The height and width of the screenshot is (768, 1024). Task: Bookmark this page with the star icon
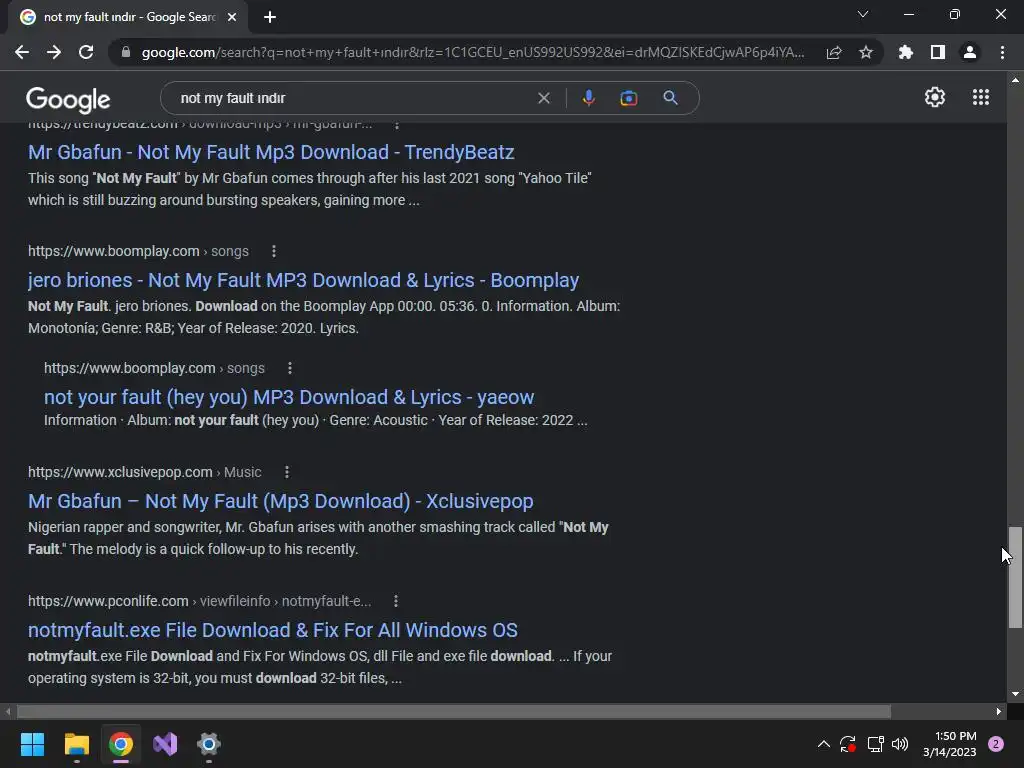(x=866, y=52)
